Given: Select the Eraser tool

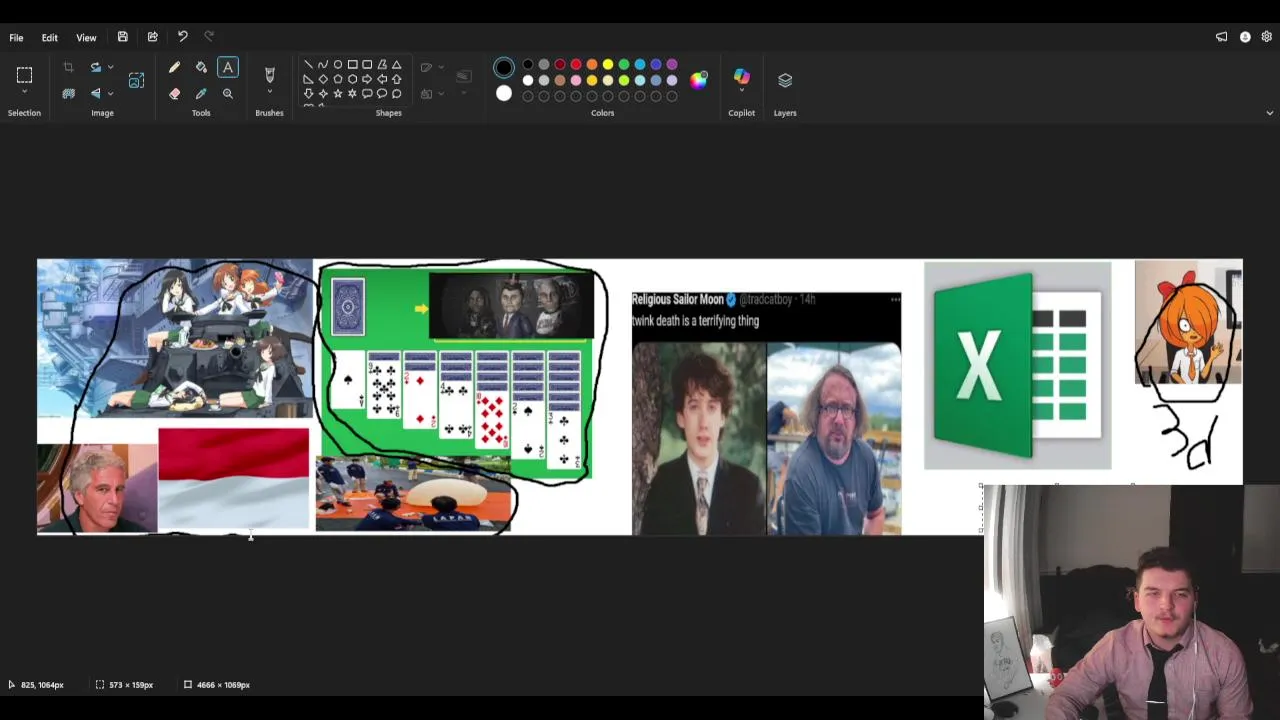Looking at the screenshot, I should [x=174, y=93].
